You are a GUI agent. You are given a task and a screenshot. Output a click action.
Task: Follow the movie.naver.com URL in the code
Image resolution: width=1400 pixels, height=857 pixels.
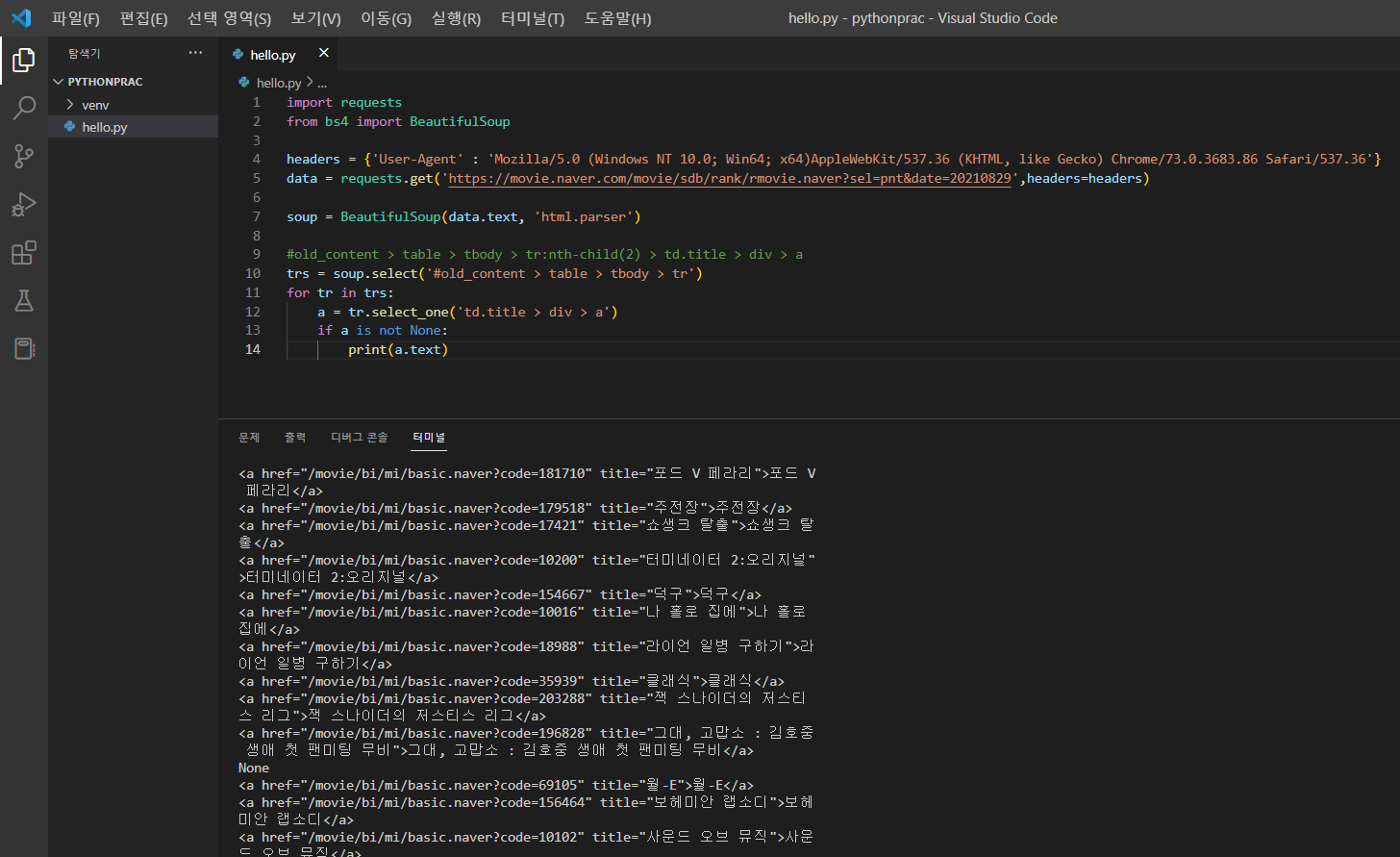click(x=730, y=179)
